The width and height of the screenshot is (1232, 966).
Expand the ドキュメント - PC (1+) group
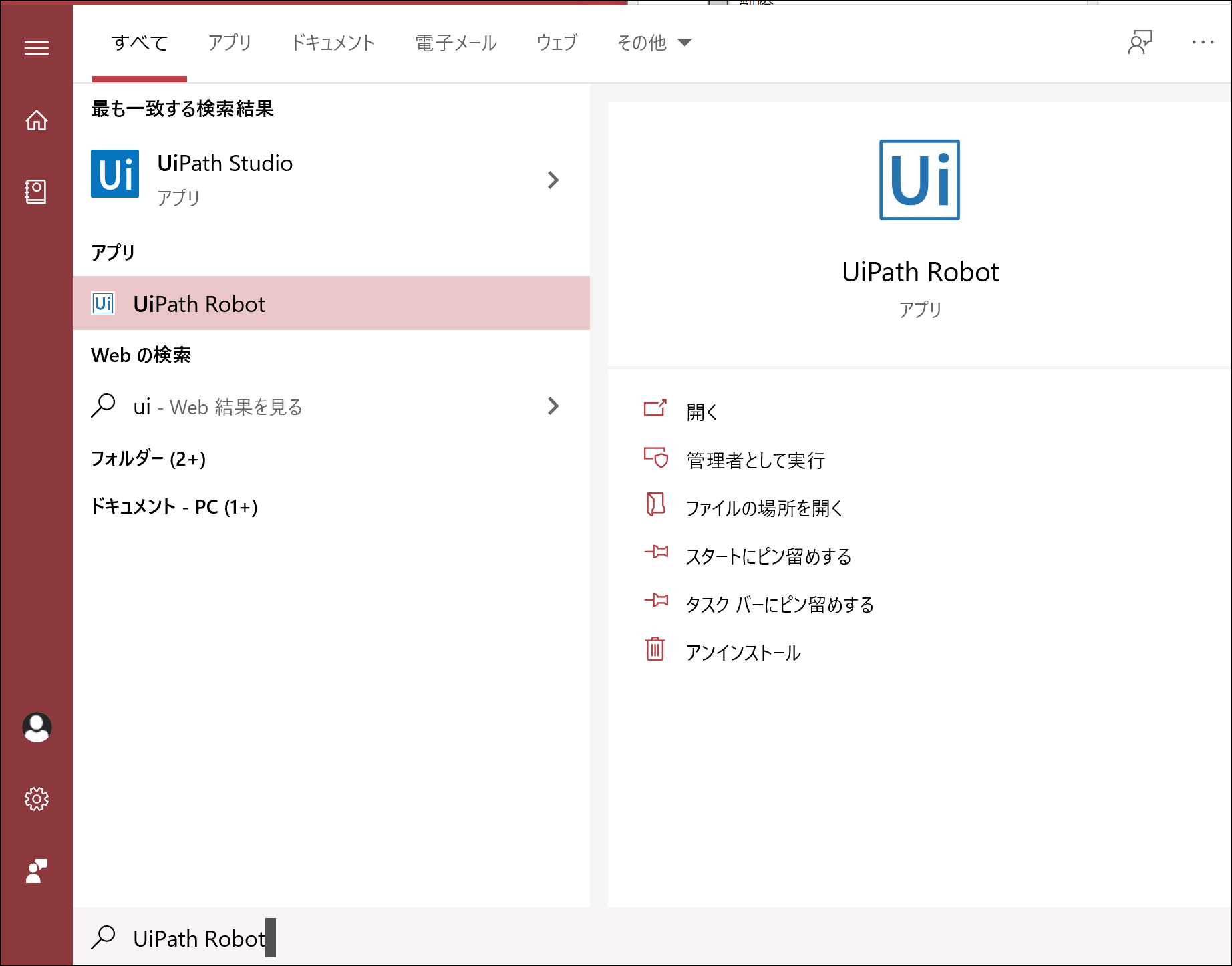(174, 506)
